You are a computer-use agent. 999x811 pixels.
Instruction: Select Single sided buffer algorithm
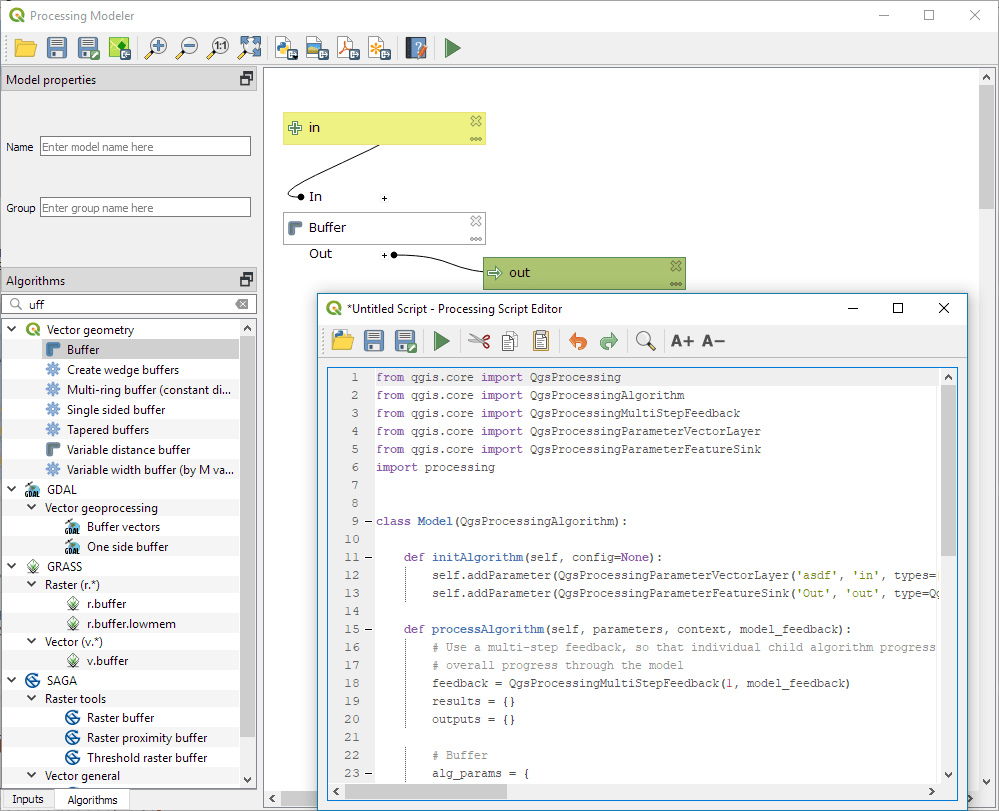point(116,410)
